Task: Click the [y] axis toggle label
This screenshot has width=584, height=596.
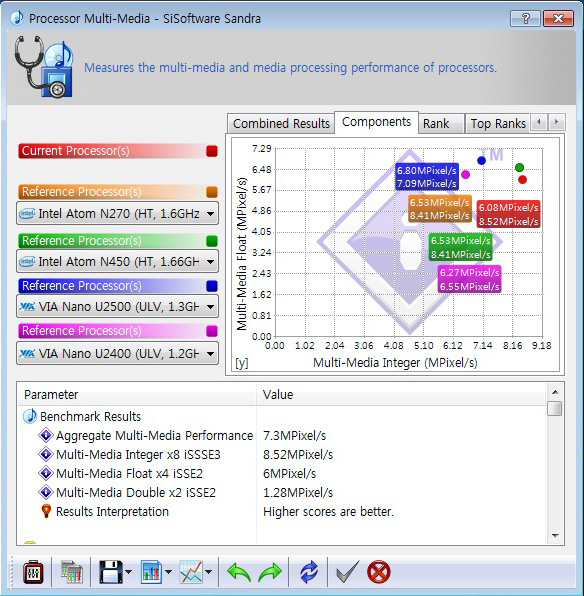Action: tap(242, 363)
